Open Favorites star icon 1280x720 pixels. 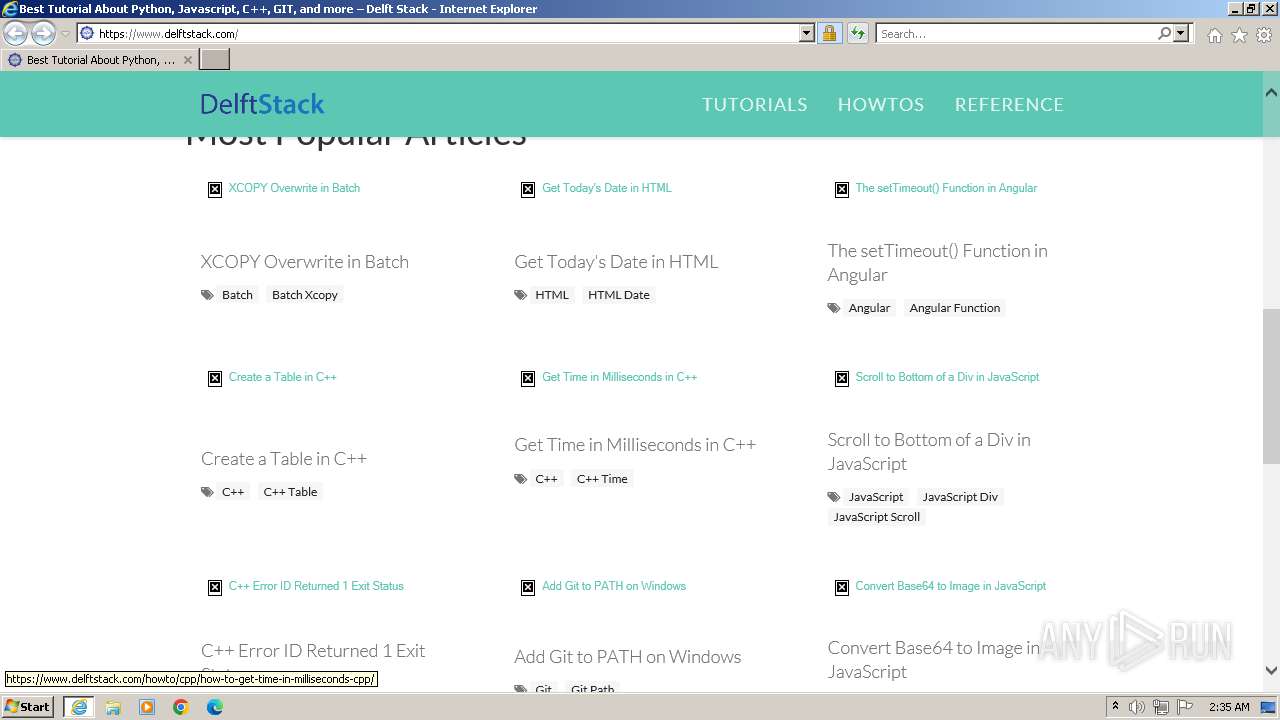click(x=1239, y=35)
